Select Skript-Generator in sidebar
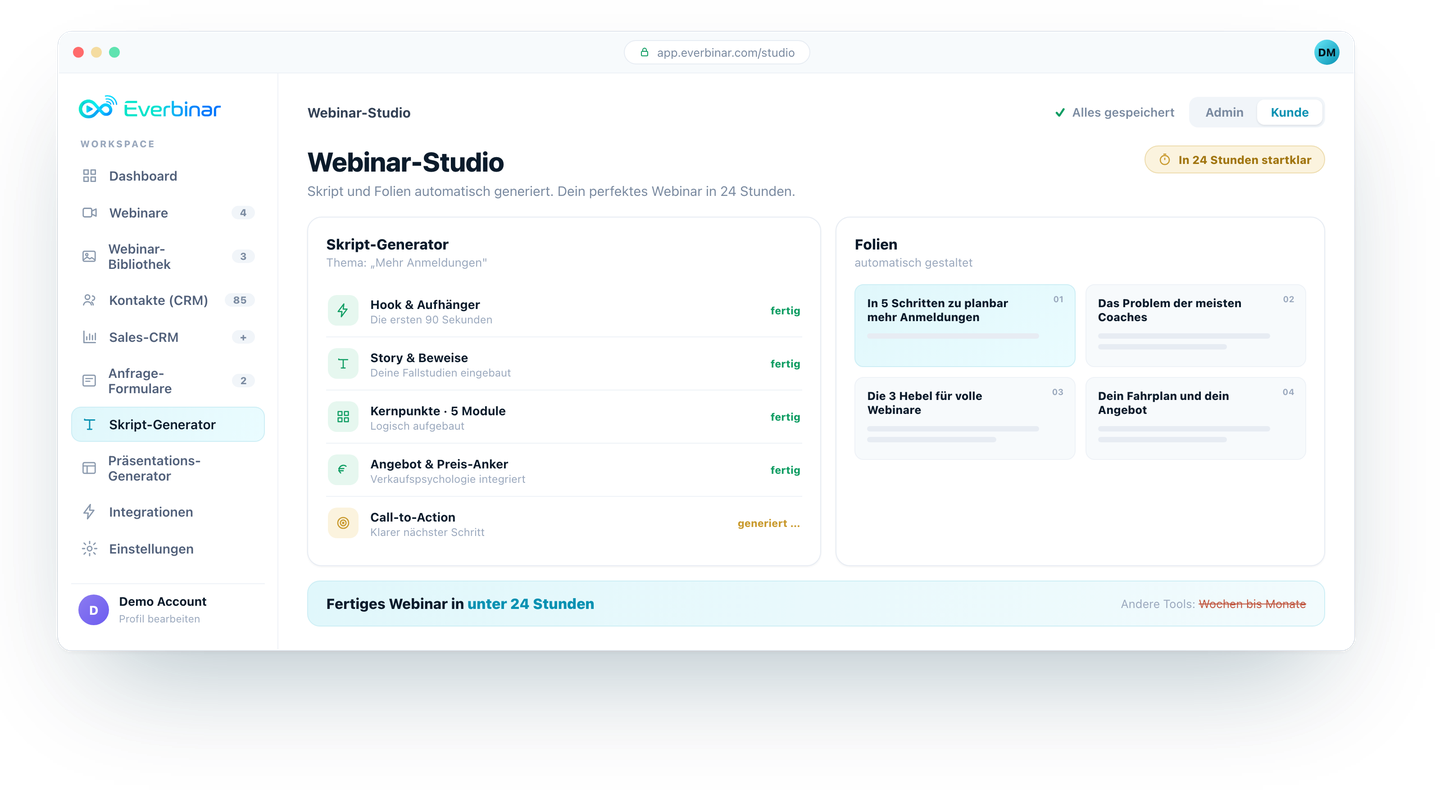 (168, 425)
